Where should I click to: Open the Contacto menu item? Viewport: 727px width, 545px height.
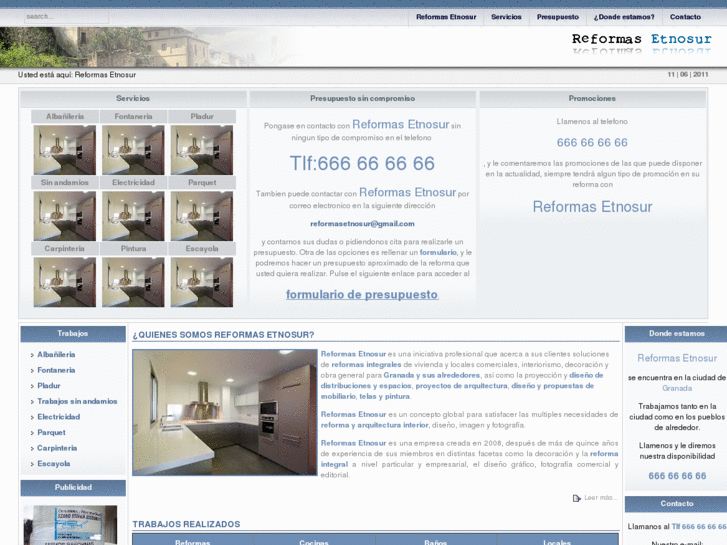[685, 17]
